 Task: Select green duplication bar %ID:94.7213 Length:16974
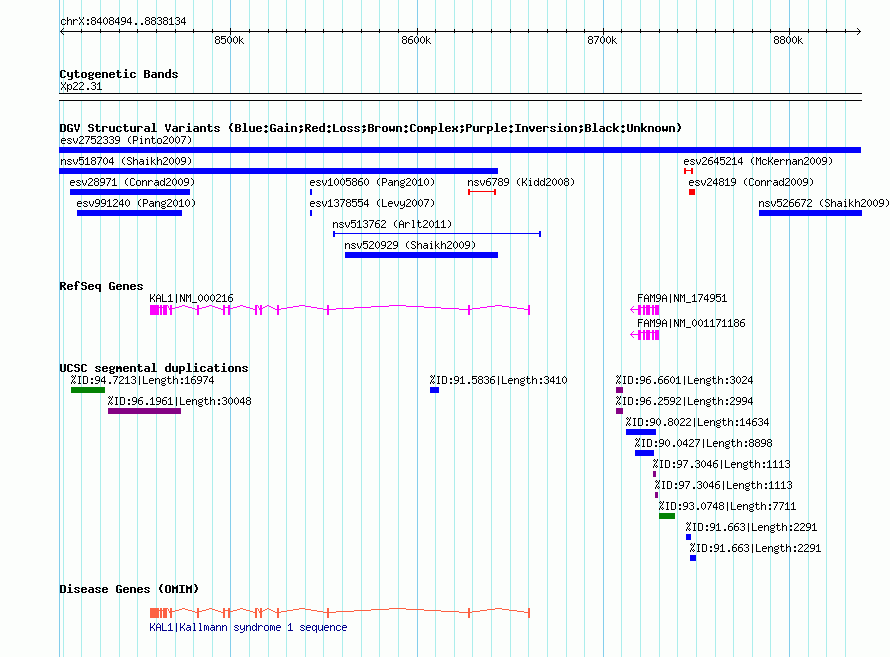[88, 390]
